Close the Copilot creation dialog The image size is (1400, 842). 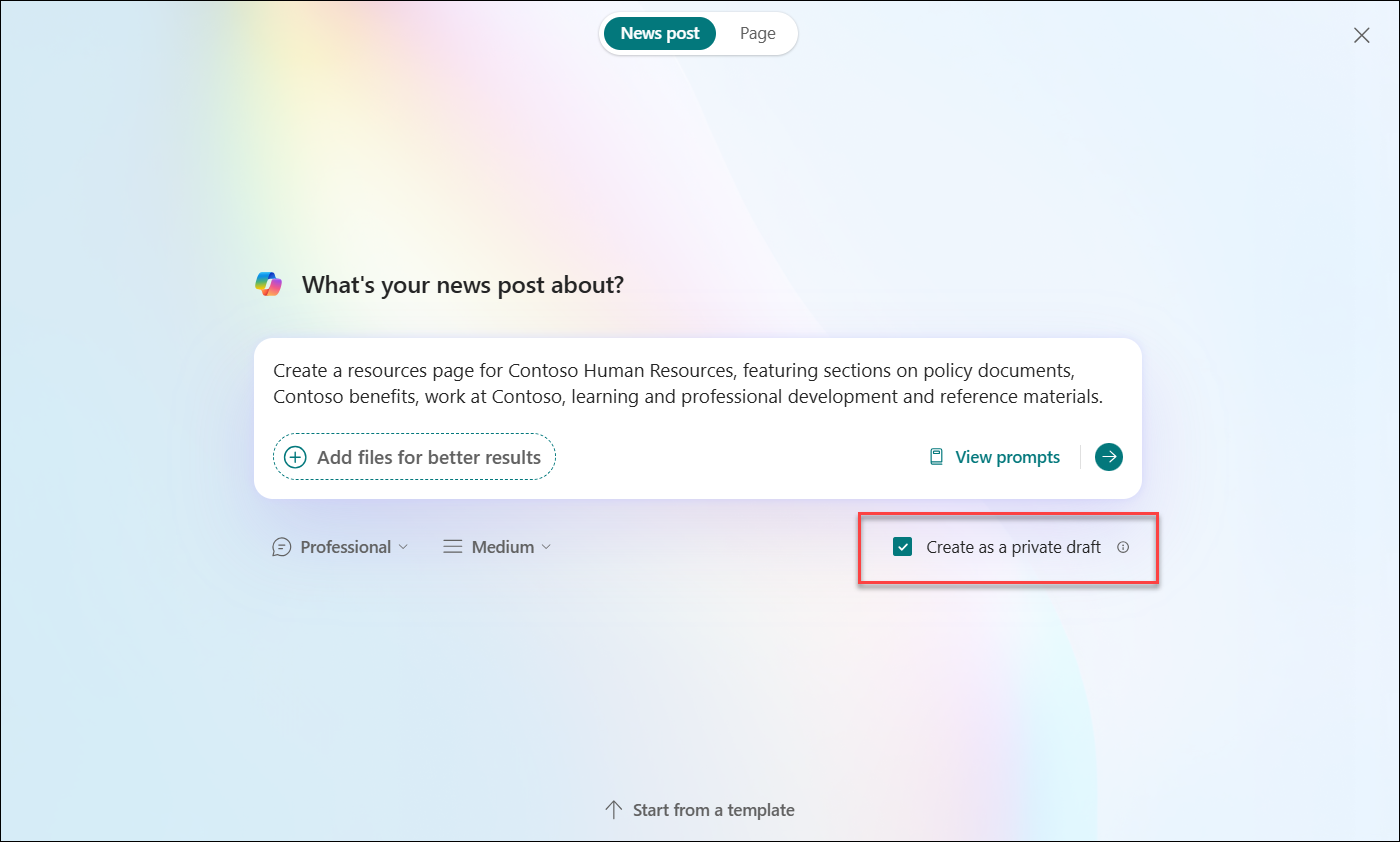pyautogui.click(x=1361, y=35)
